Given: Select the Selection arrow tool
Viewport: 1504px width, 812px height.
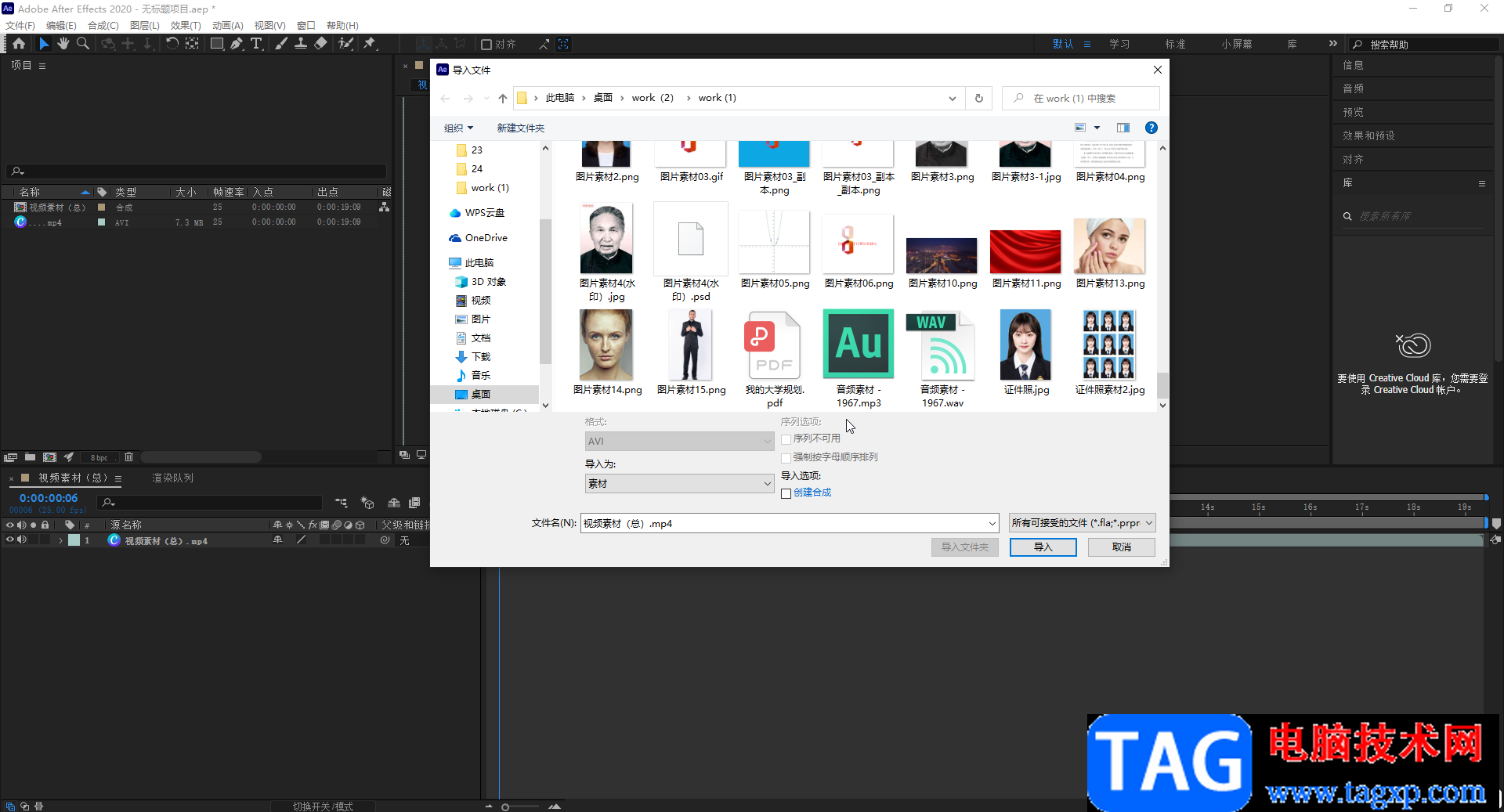Looking at the screenshot, I should 44,44.
